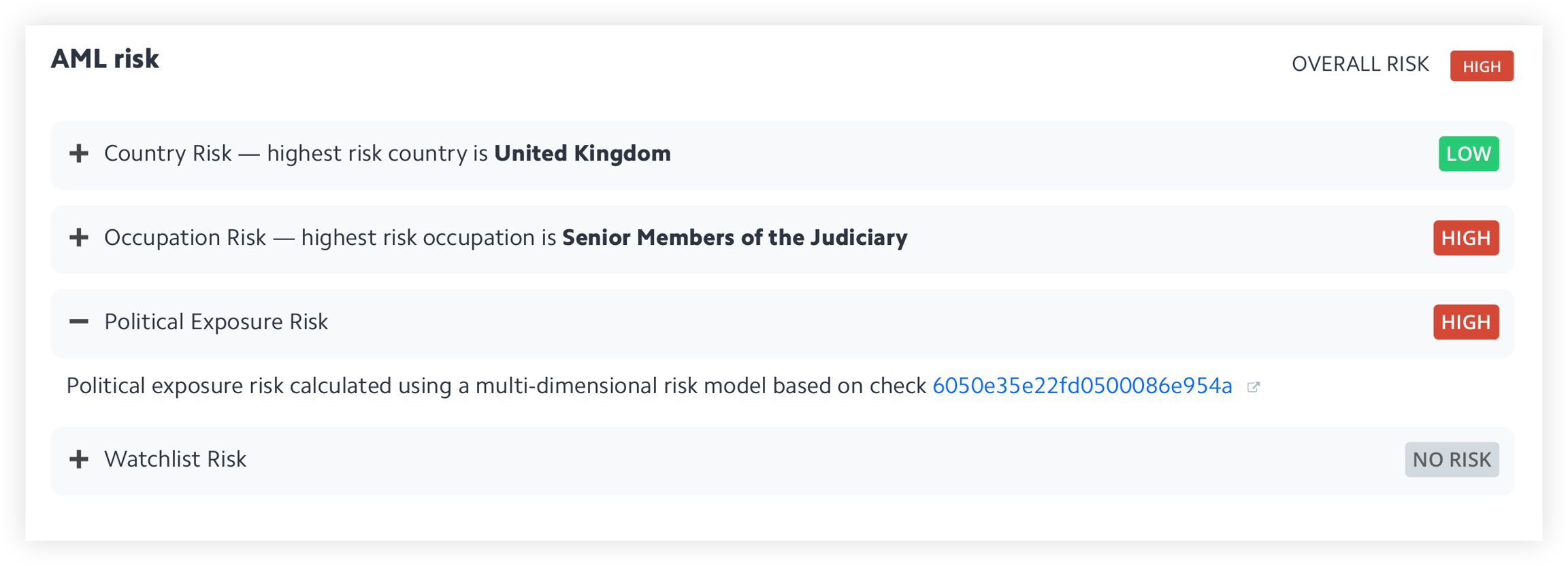This screenshot has height=566, width=1568.
Task: Expand the Watchlist Risk plus icon
Action: pyautogui.click(x=79, y=459)
